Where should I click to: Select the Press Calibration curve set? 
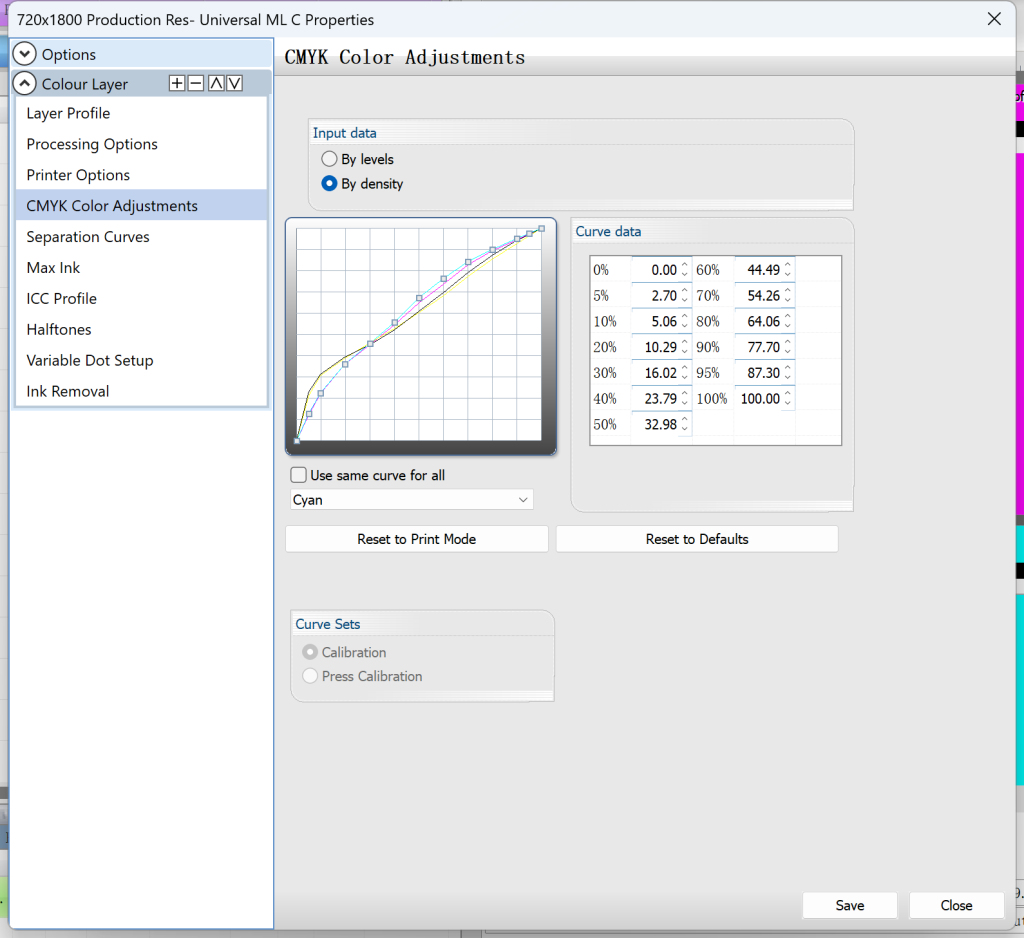[x=310, y=675]
